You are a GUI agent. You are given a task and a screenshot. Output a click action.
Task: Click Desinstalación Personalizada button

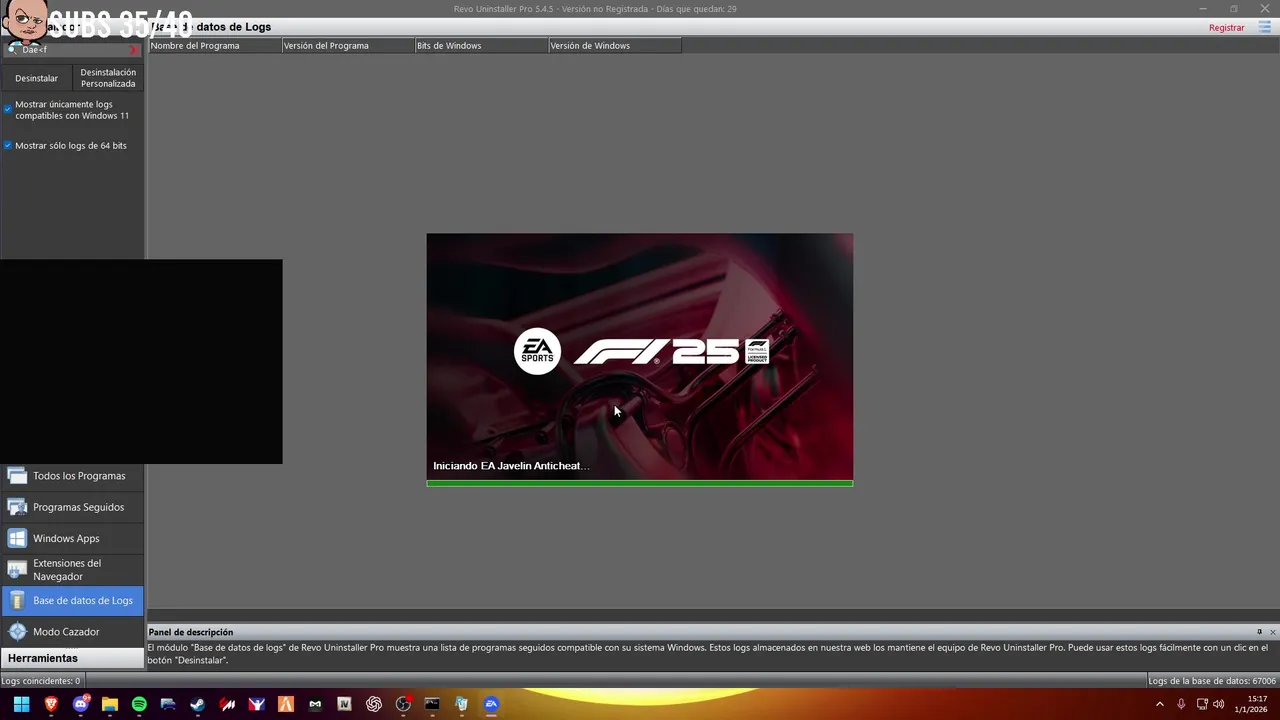[x=108, y=78]
